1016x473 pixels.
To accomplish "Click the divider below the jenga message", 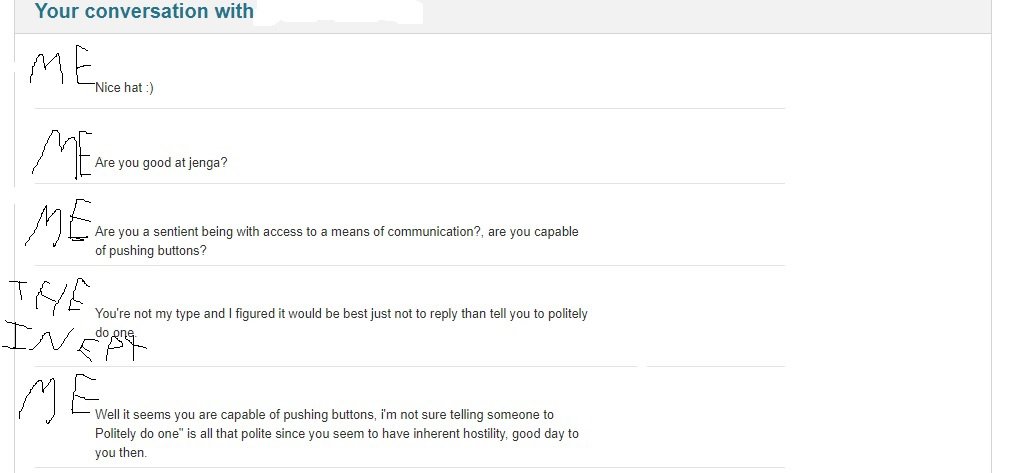I will pos(410,183).
